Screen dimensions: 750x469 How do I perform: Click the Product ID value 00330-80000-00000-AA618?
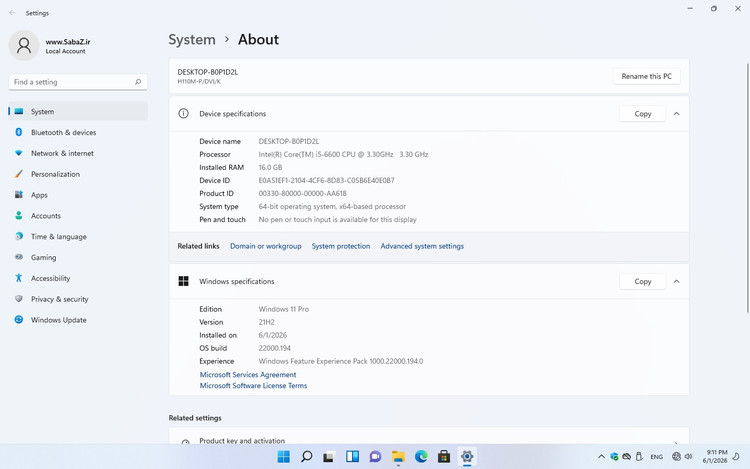(302, 193)
